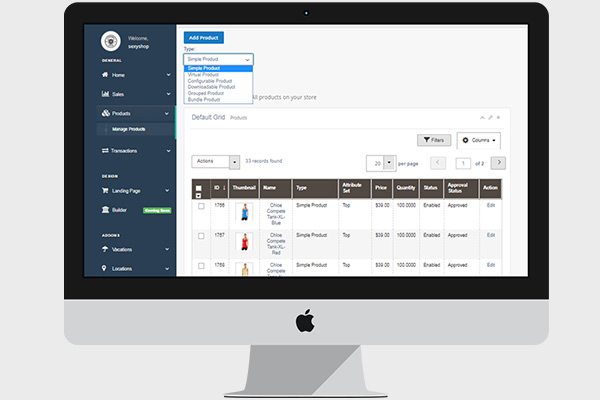Image resolution: width=600 pixels, height=400 pixels.
Task: Toggle the select-all checkbox in table header
Action: point(199,188)
